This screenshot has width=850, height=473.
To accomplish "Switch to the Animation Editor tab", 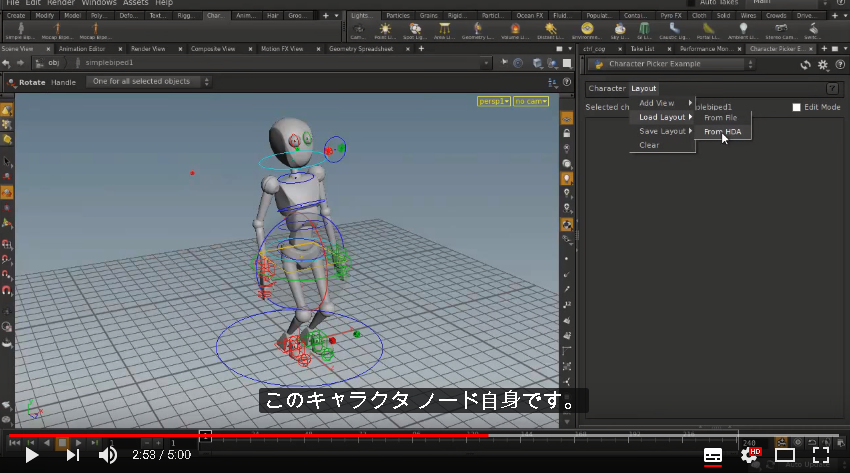I will pyautogui.click(x=82, y=49).
